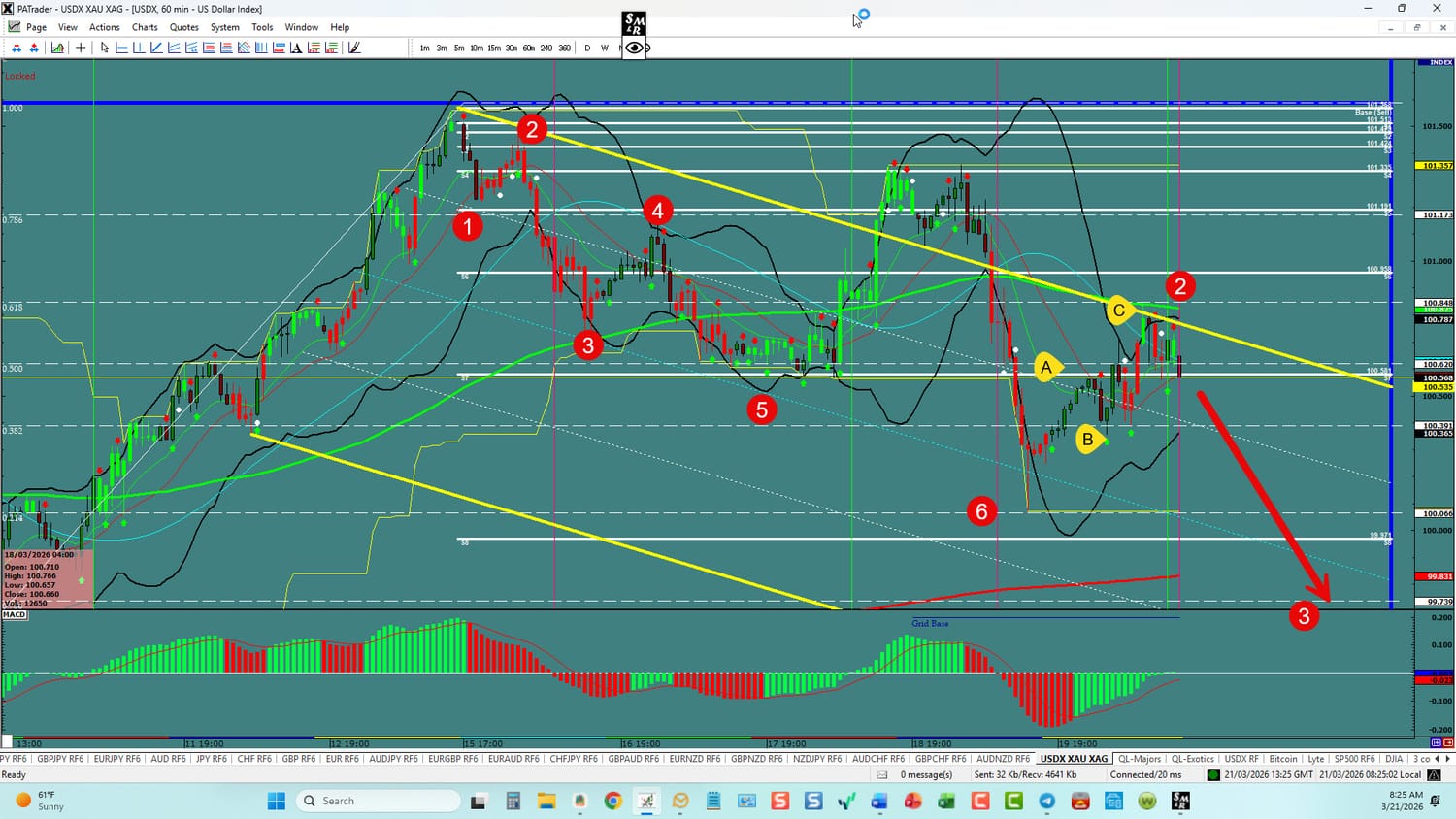The height and width of the screenshot is (819, 1456).
Task: Click the alert triangle icon in status bar
Action: 1434,775
